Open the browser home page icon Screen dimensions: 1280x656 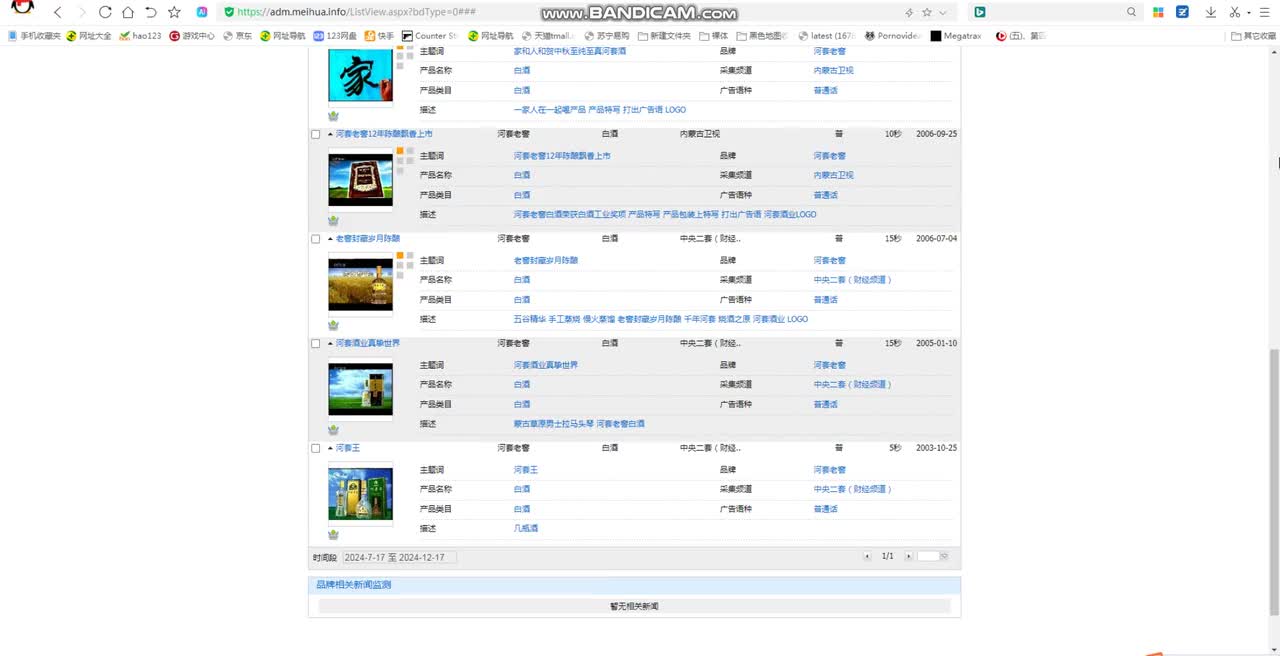[x=128, y=12]
